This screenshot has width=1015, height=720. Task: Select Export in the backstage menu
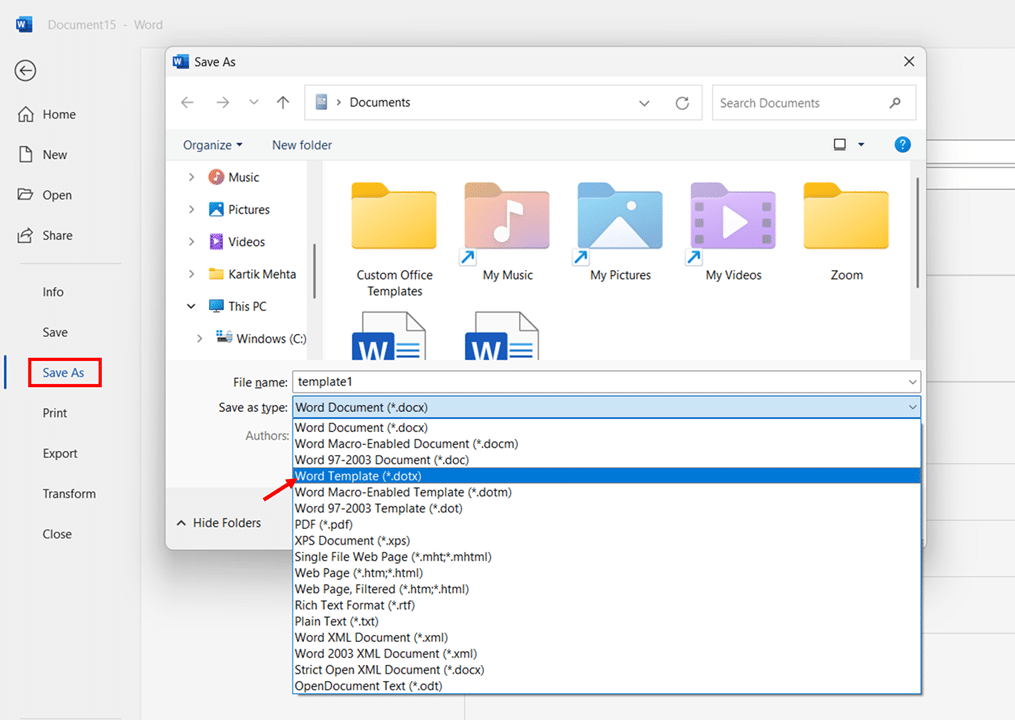[60, 453]
